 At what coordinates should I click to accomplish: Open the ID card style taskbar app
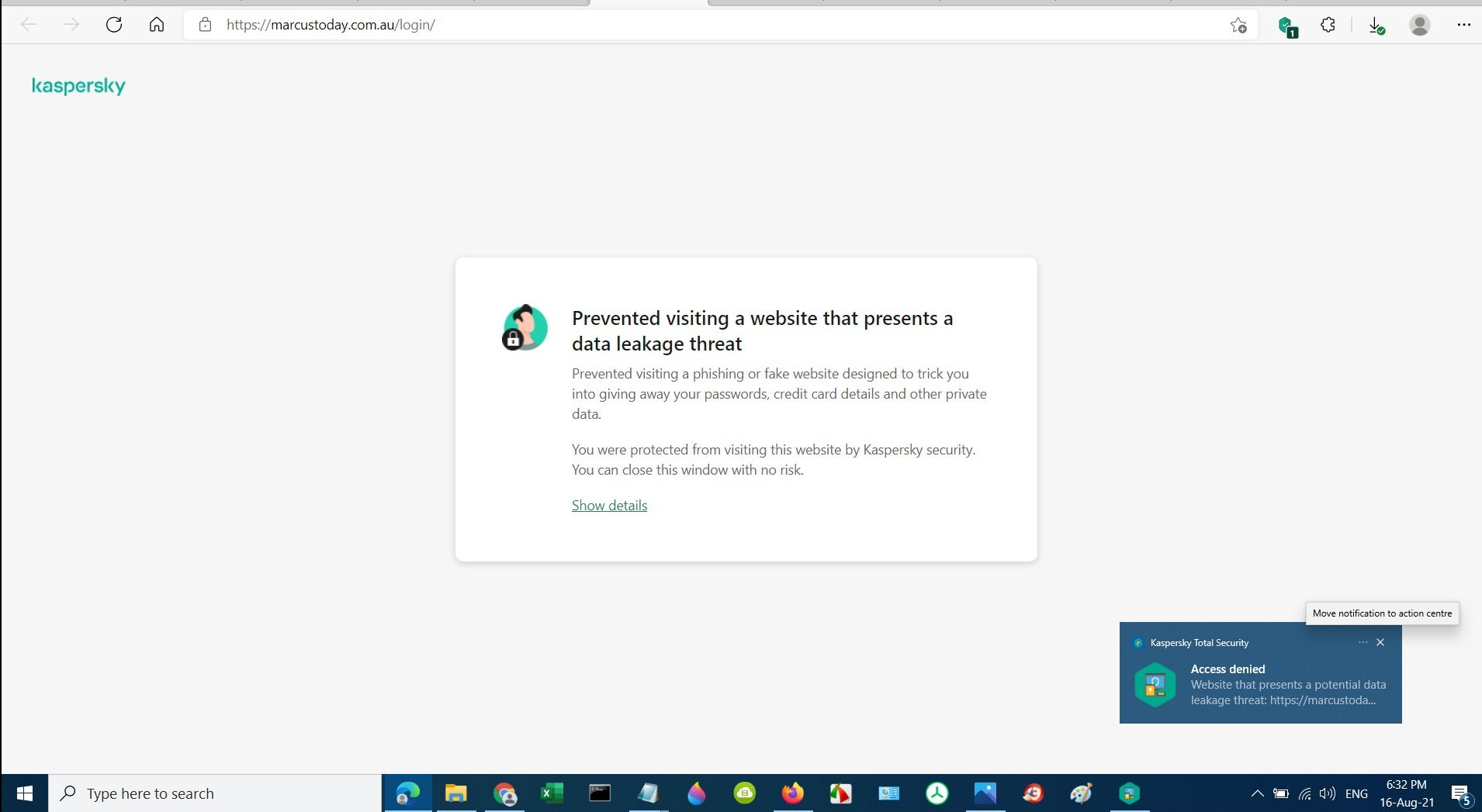(x=889, y=793)
